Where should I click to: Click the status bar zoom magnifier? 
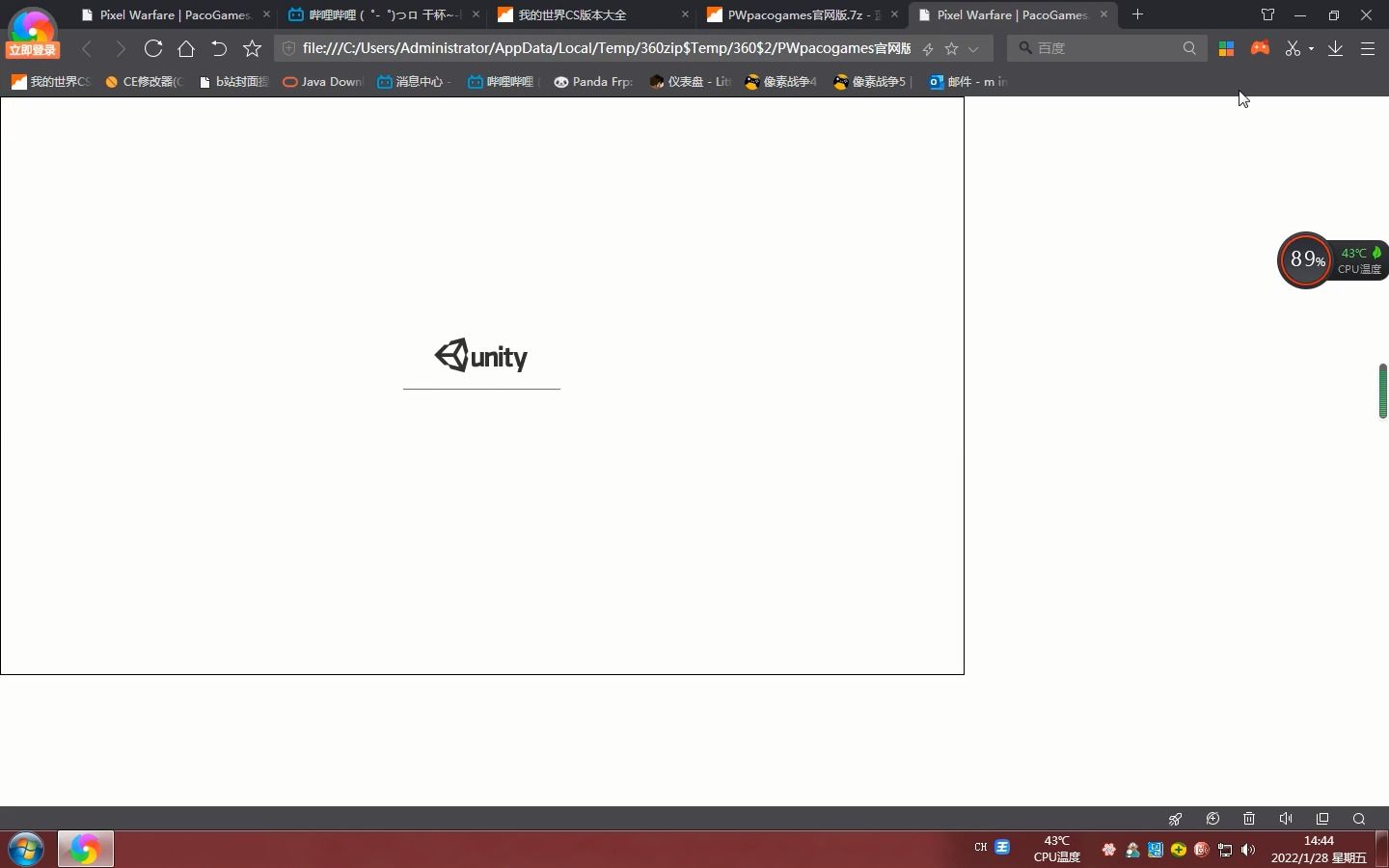pos(1359,819)
